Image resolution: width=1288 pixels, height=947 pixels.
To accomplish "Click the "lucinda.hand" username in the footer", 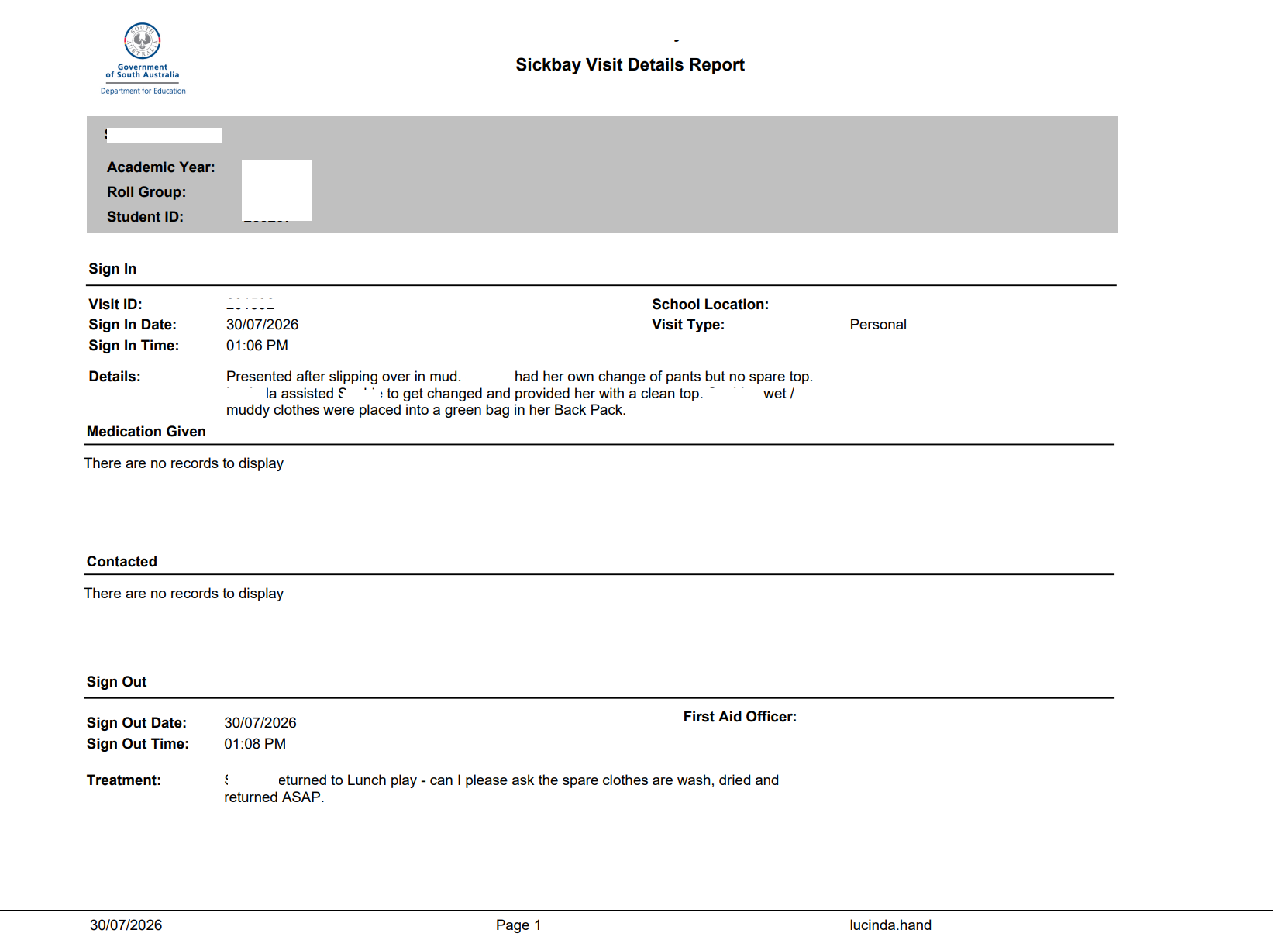I will click(890, 925).
